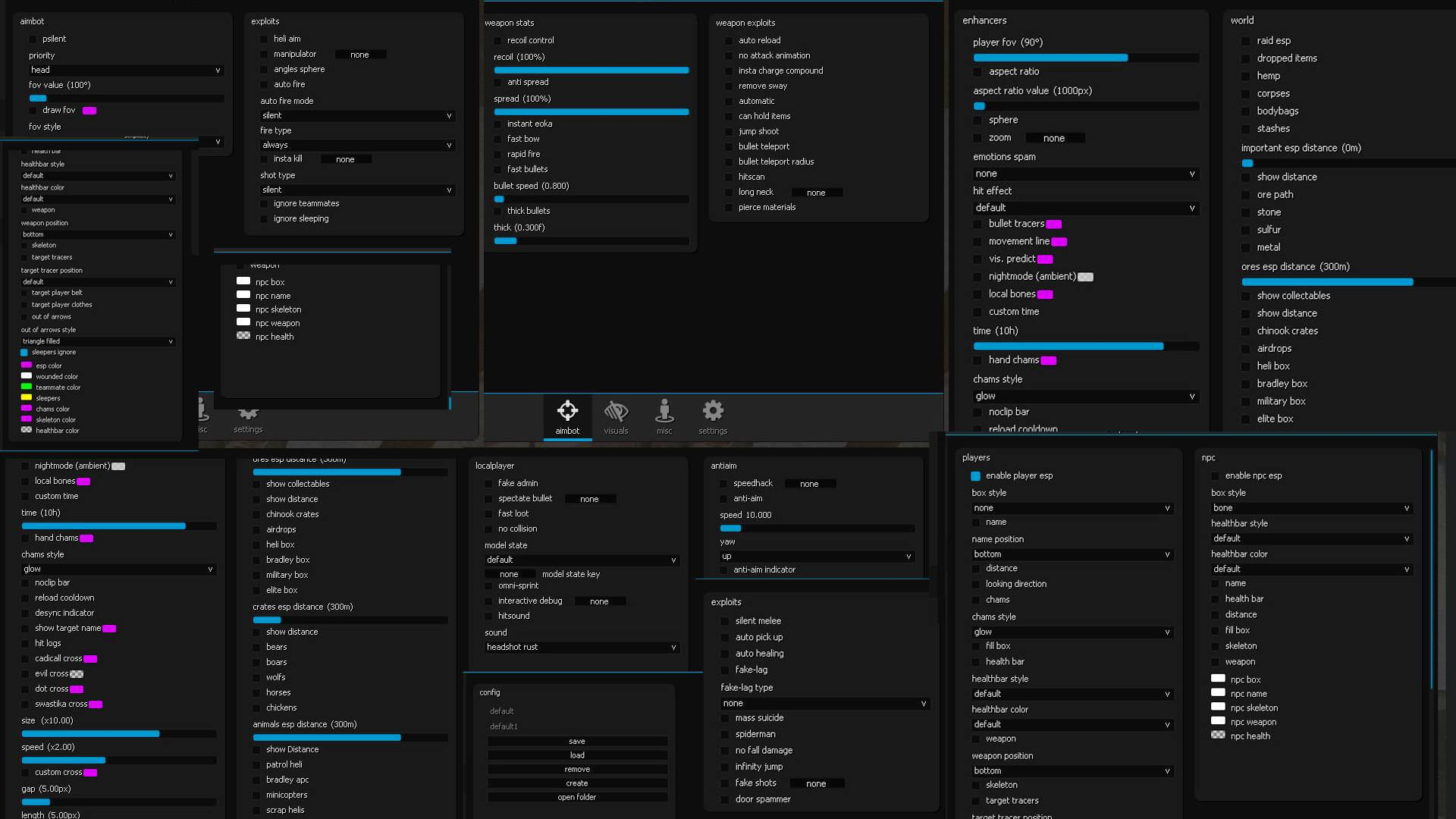Expand the priority head dropdown
The image size is (1456, 819).
pos(126,70)
